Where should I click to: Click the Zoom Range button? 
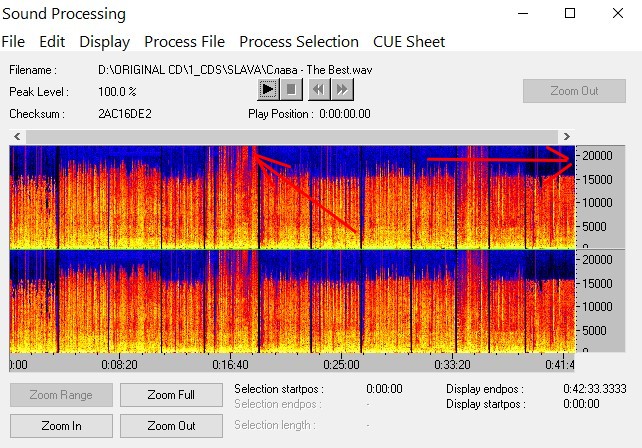[61, 395]
